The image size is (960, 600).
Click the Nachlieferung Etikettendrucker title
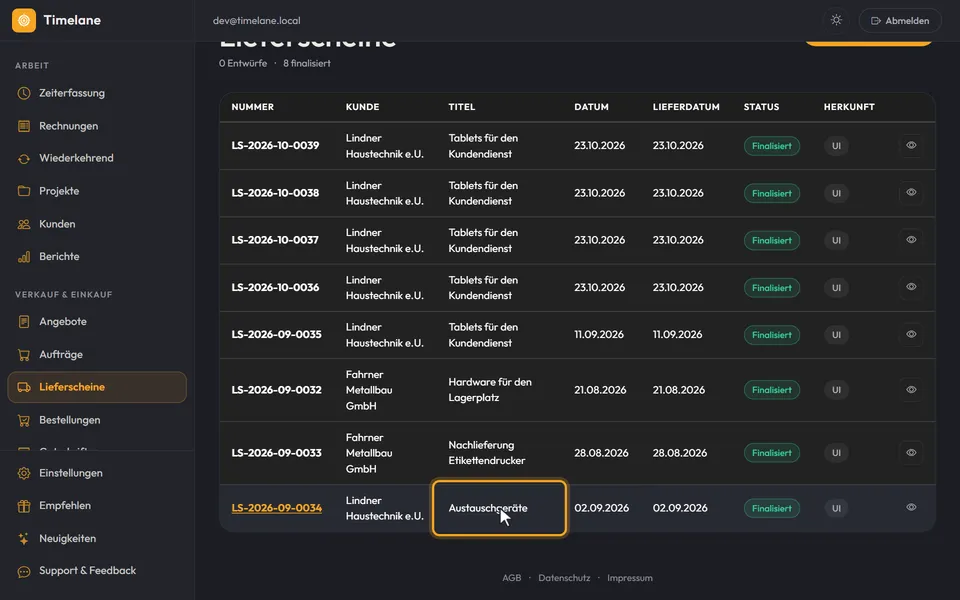coord(487,452)
